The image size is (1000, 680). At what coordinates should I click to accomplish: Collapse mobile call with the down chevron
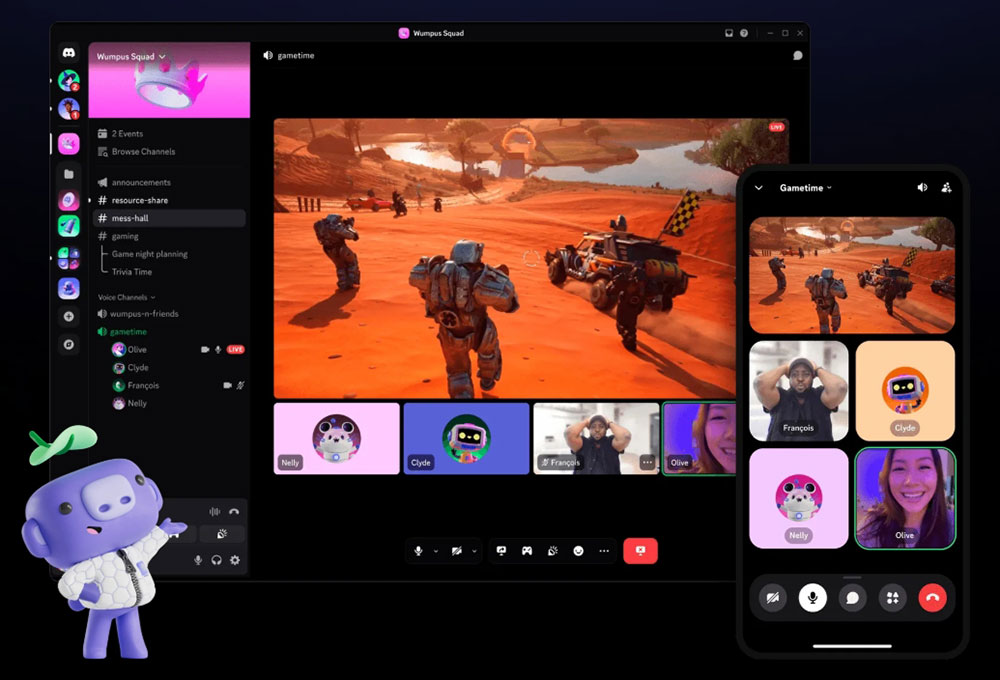759,188
